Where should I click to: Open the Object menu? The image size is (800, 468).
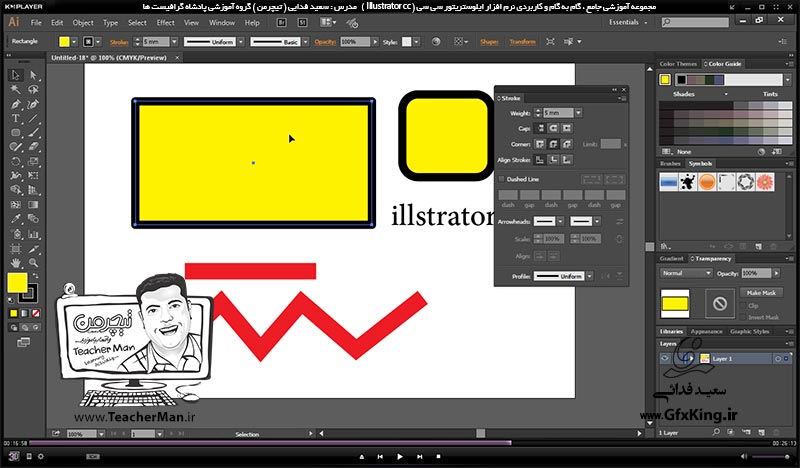(83, 22)
